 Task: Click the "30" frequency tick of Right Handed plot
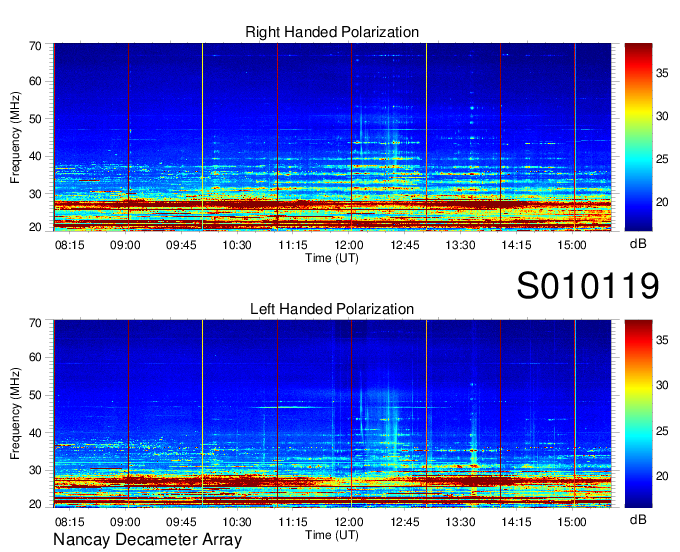35,194
